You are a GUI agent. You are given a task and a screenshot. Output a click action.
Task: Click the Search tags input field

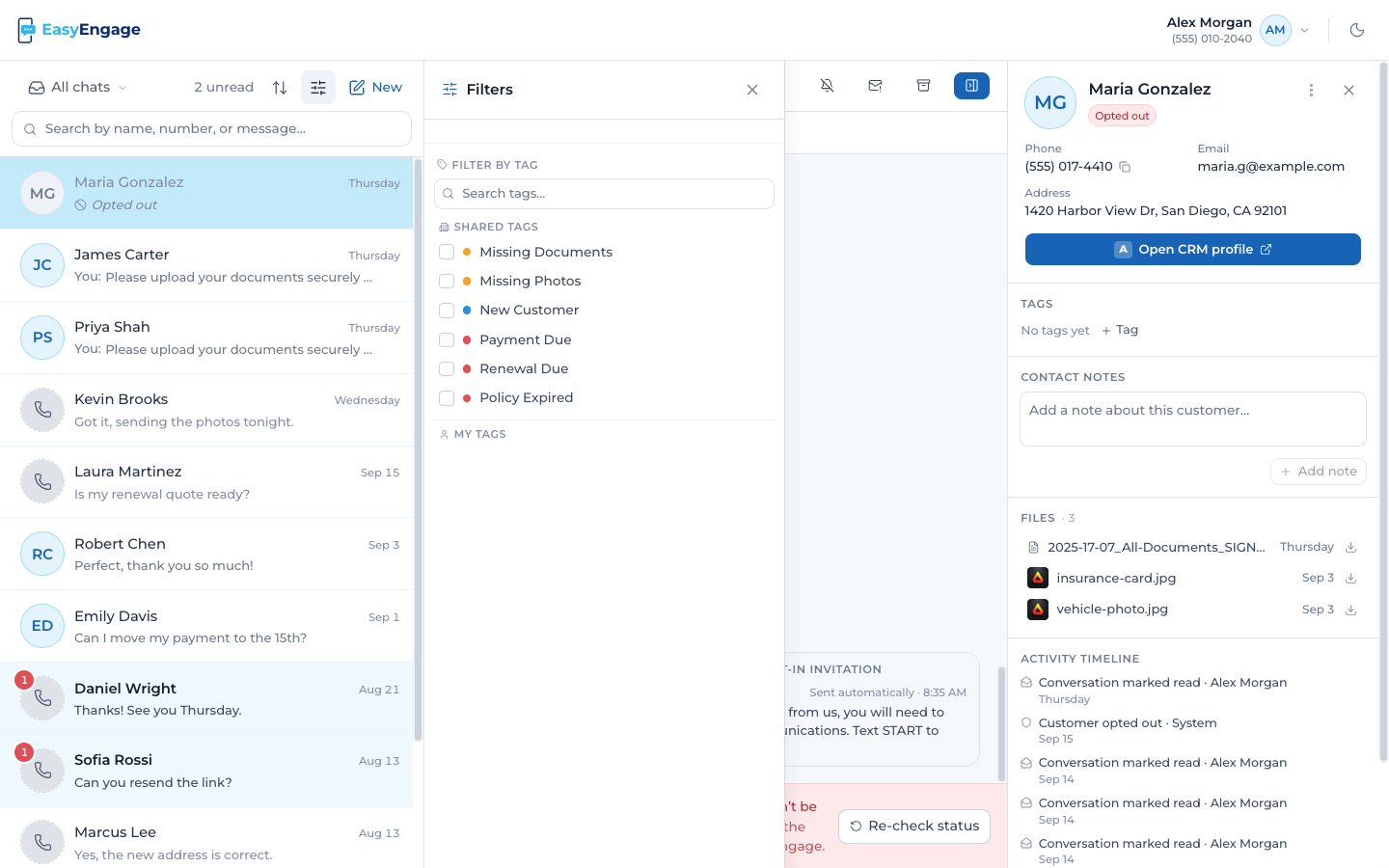pos(604,194)
